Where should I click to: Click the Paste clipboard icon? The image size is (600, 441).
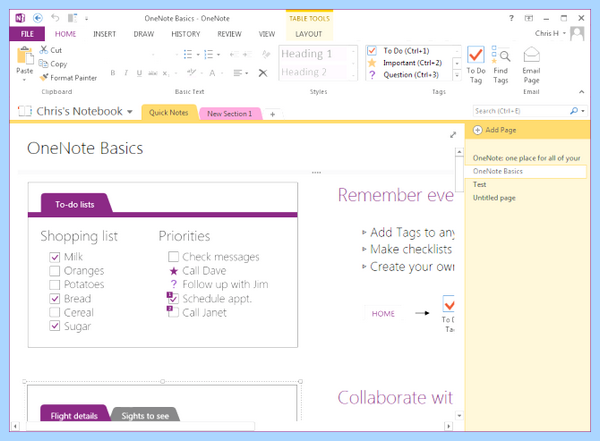pos(25,56)
